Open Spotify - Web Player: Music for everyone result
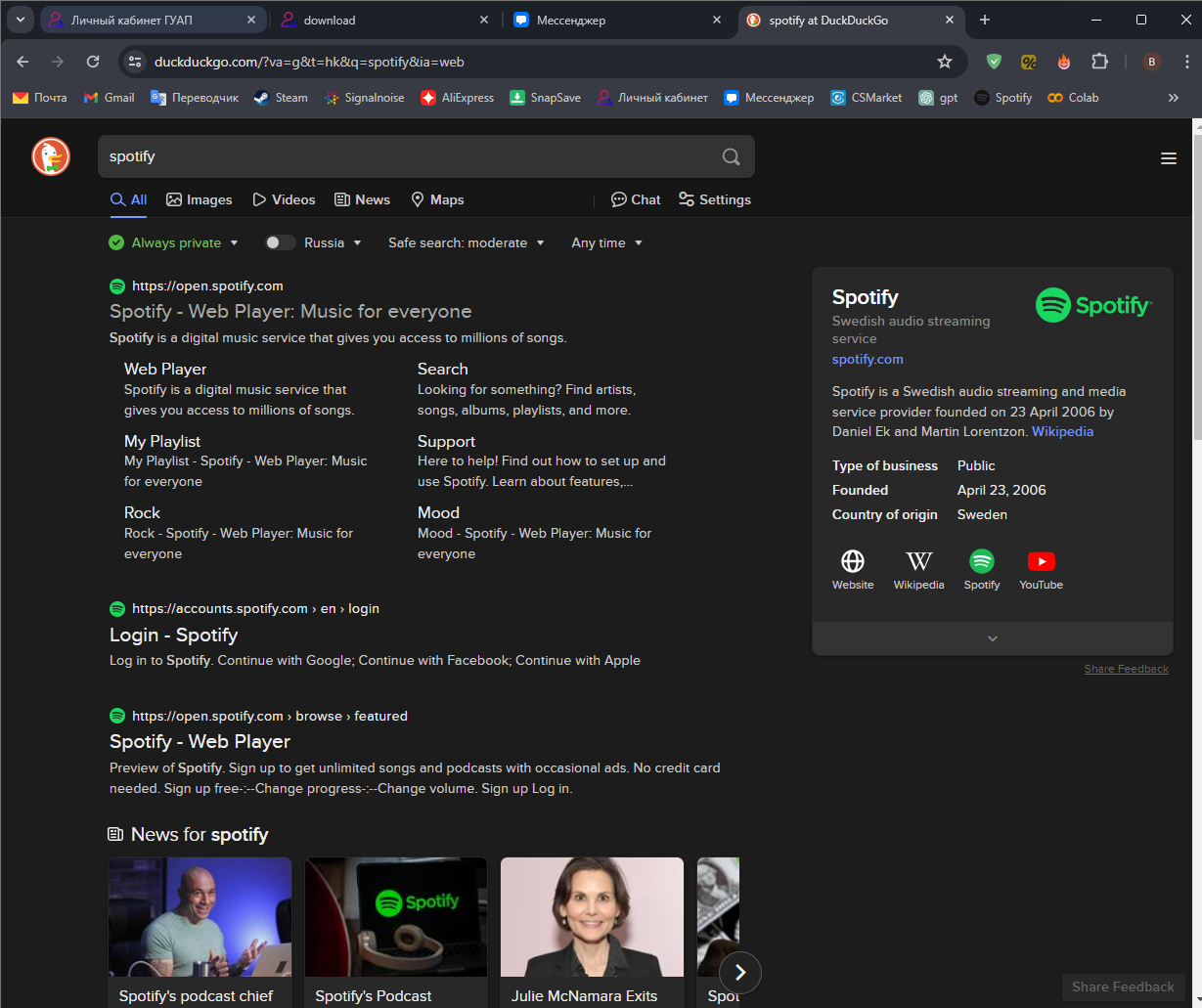Image resolution: width=1202 pixels, height=1008 pixels. 290,311
